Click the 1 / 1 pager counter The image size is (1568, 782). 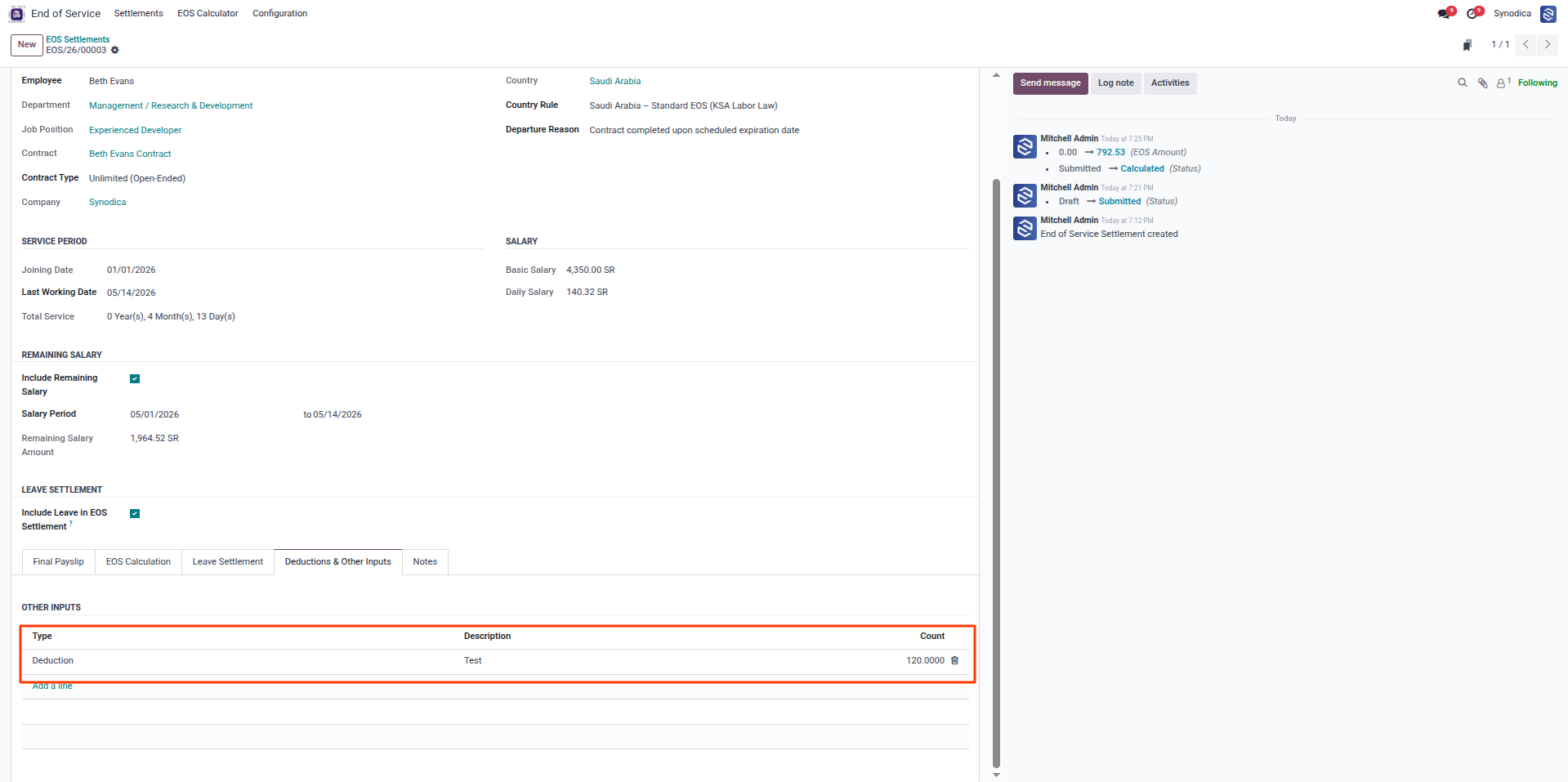1499,45
